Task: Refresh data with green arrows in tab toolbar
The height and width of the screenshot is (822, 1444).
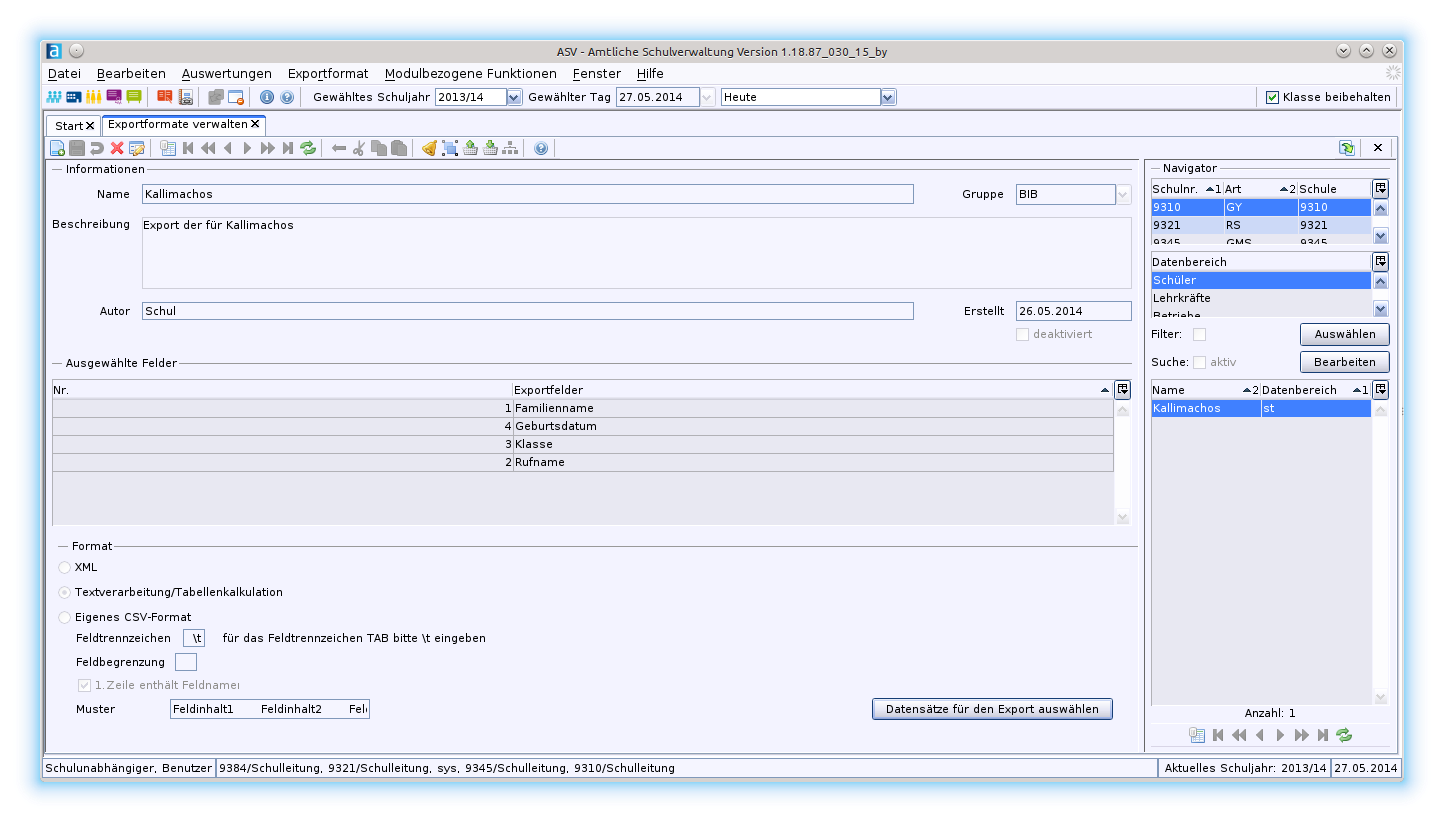Action: tap(308, 148)
